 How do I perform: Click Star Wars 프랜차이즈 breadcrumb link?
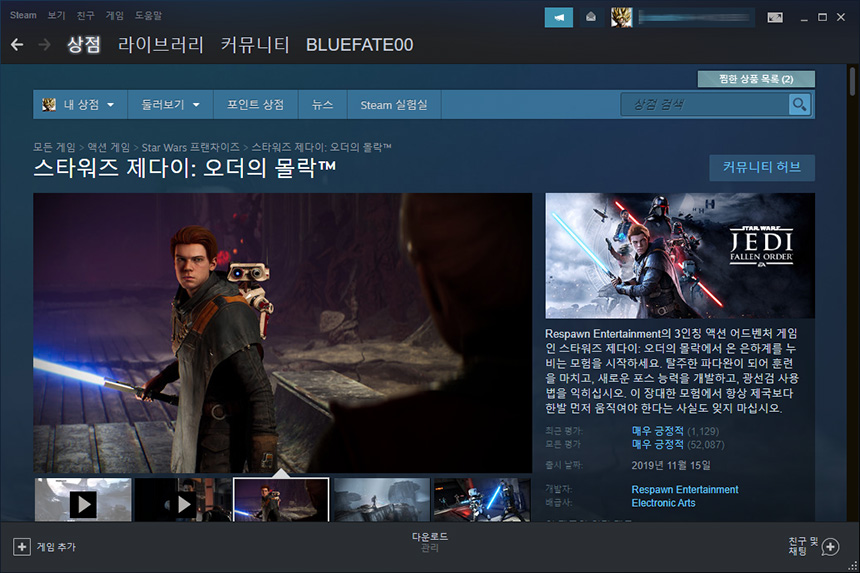click(x=190, y=147)
